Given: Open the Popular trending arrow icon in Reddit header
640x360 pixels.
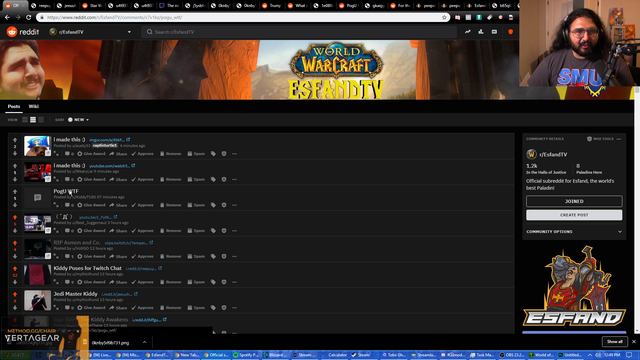Looking at the screenshot, I should tap(467, 32).
